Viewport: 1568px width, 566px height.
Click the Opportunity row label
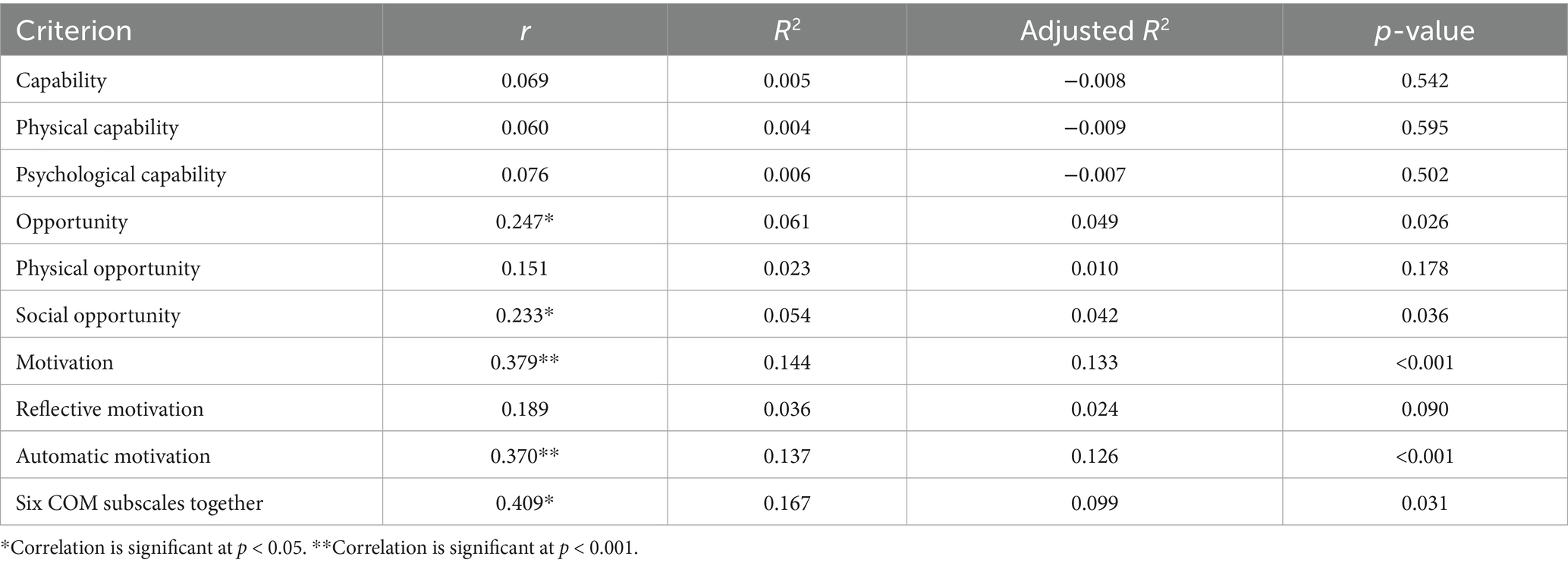pos(72,222)
